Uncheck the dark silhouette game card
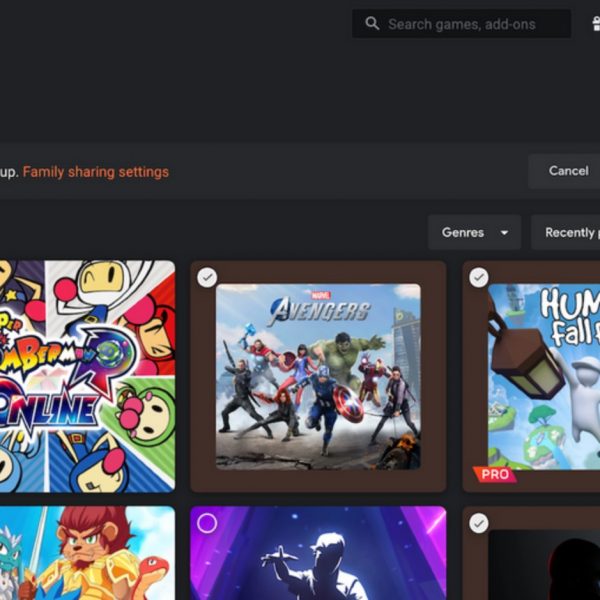The width and height of the screenshot is (600, 600). click(479, 523)
